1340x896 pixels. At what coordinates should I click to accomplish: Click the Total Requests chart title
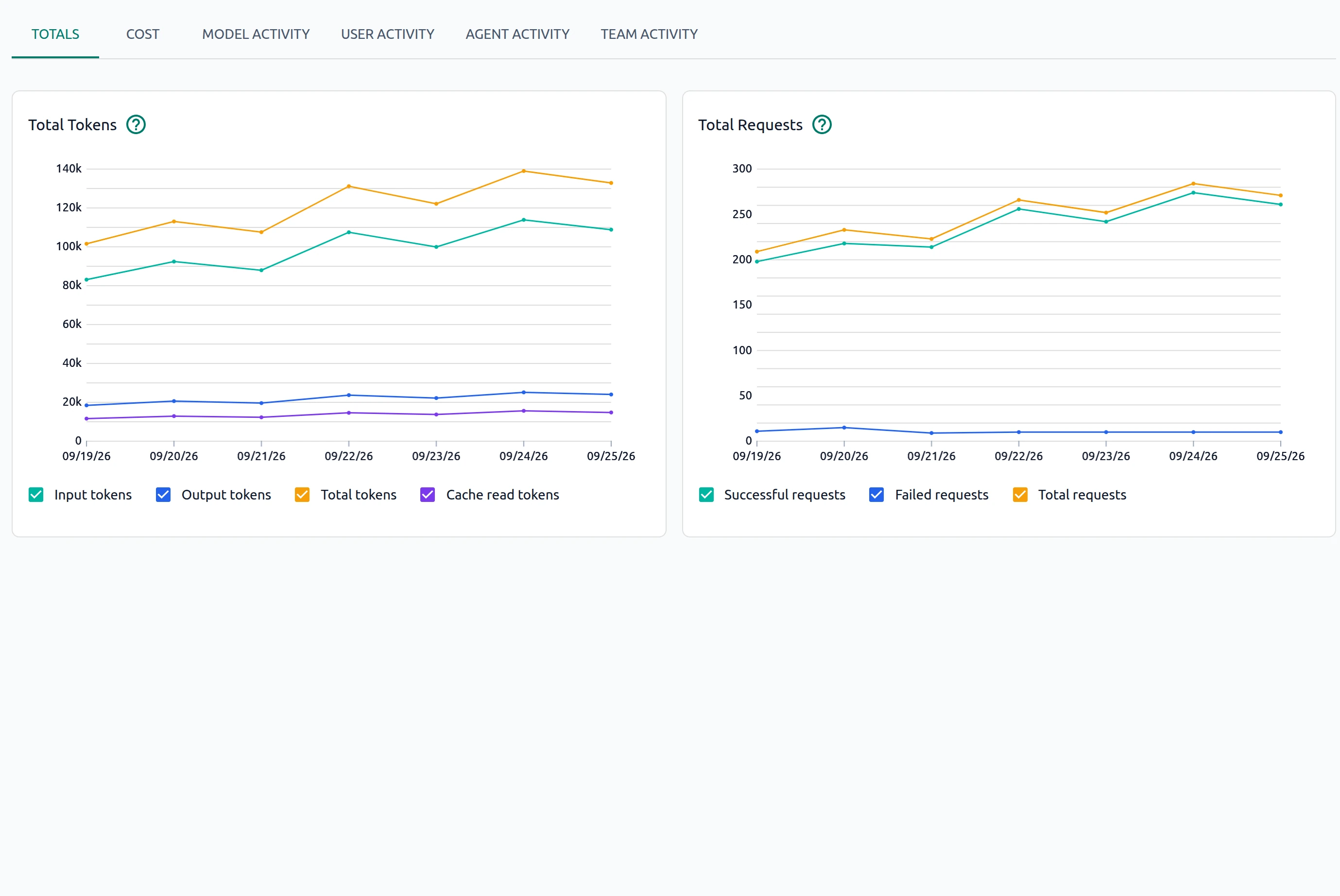tap(750, 125)
